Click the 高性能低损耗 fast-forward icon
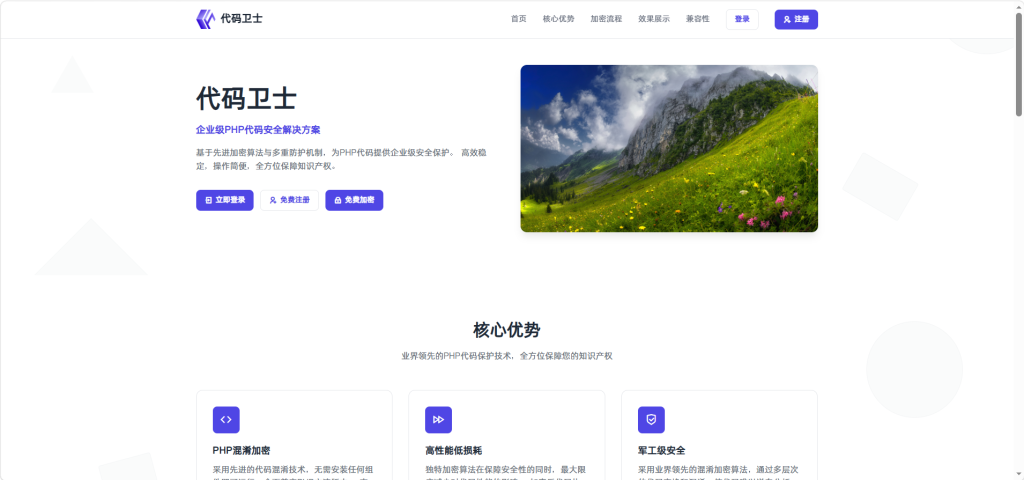Image resolution: width=1024 pixels, height=480 pixels. 438,420
